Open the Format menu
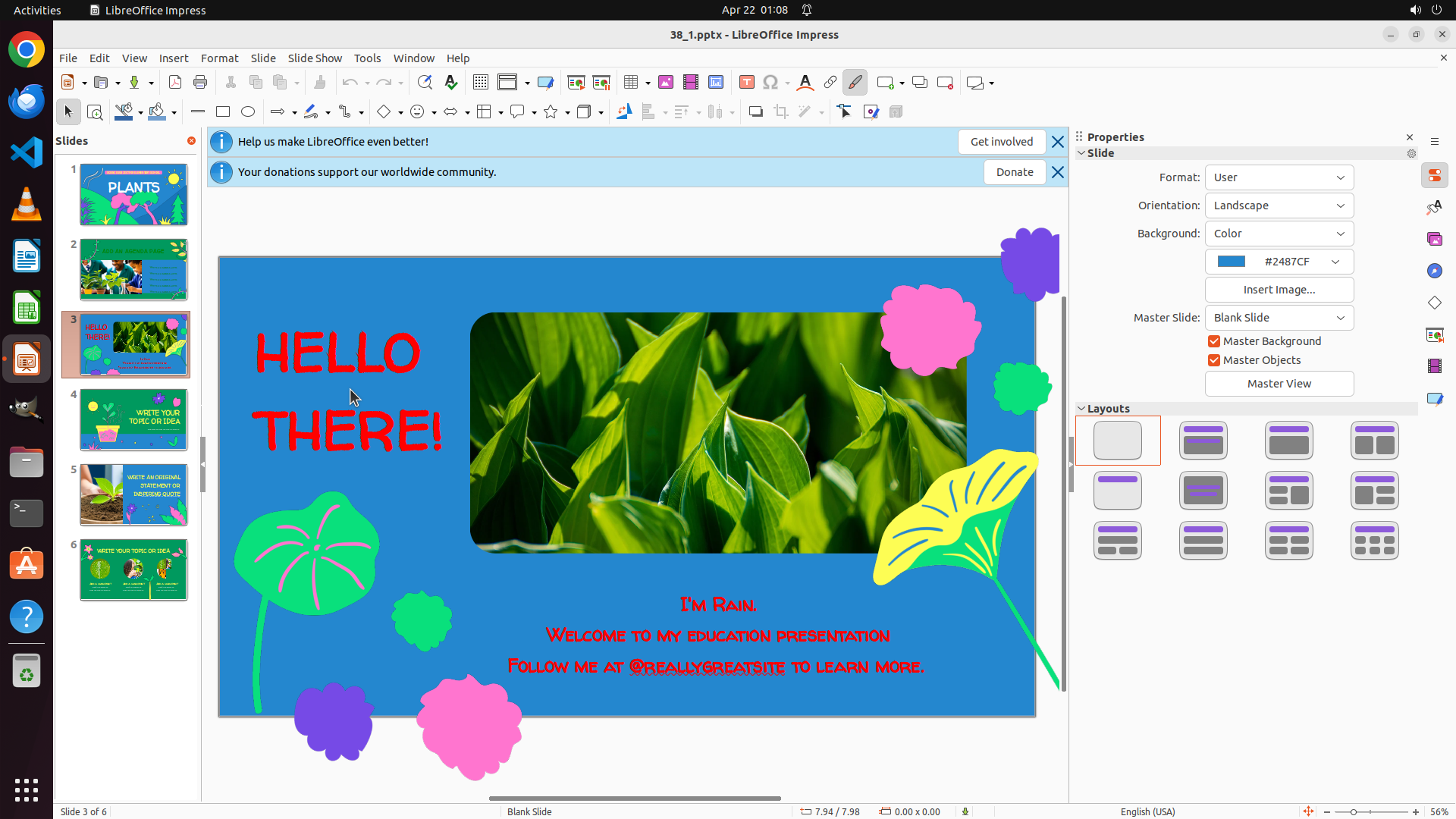The height and width of the screenshot is (819, 1456). pos(219,58)
